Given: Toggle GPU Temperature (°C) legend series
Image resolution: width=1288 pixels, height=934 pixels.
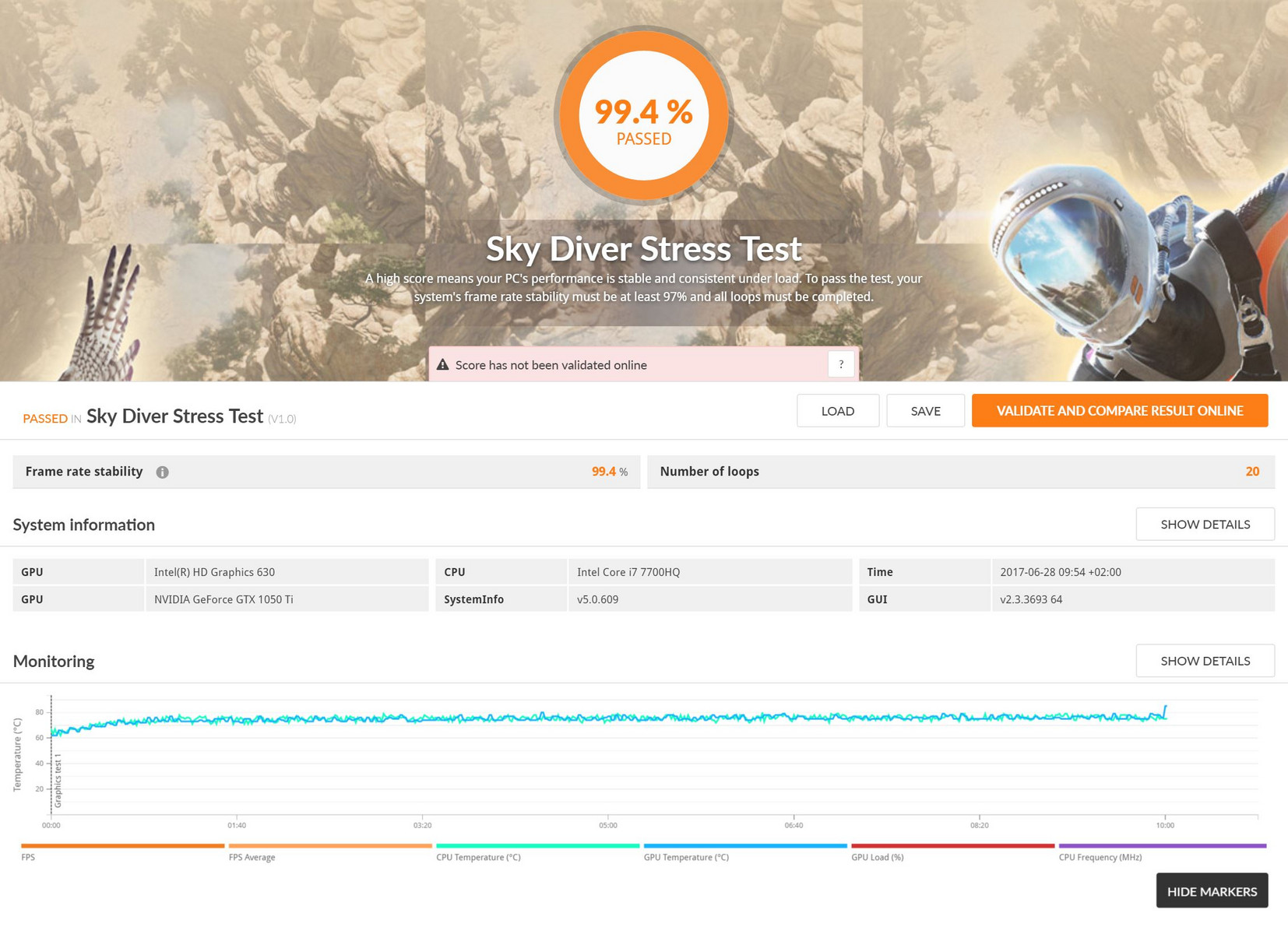Looking at the screenshot, I should pyautogui.click(x=745, y=851).
